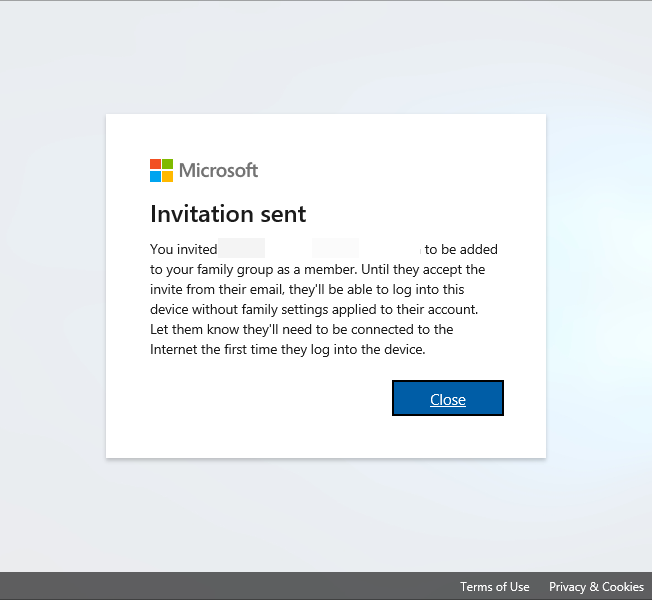Click the "invite from their email" line

307,289
